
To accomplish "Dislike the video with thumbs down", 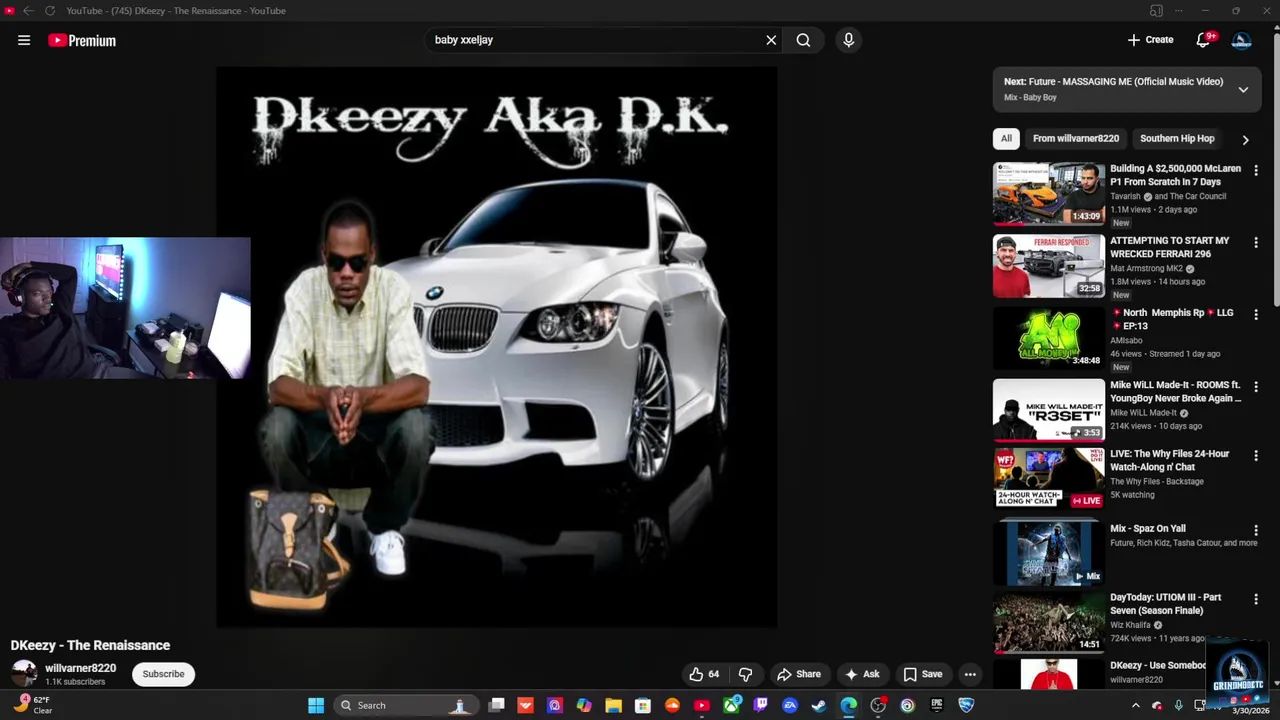I will 745,674.
